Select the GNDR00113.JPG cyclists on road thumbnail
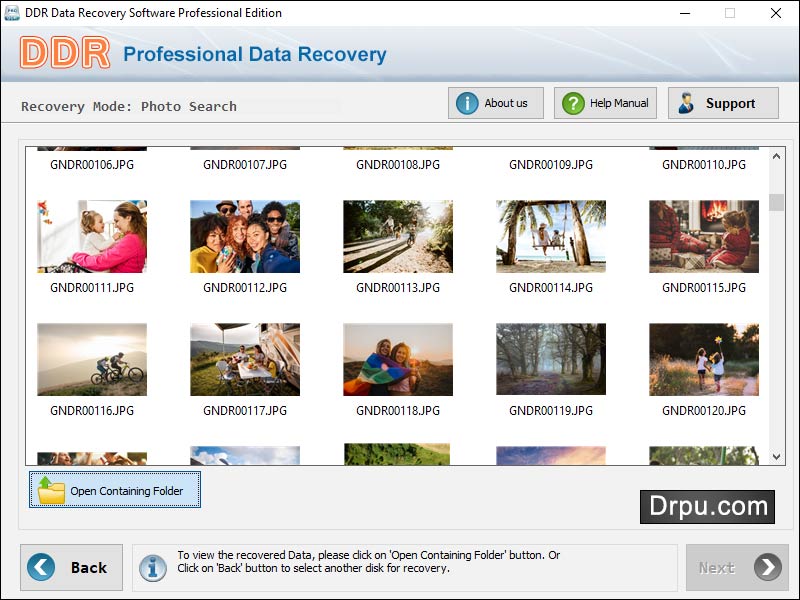800x600 pixels. click(398, 236)
